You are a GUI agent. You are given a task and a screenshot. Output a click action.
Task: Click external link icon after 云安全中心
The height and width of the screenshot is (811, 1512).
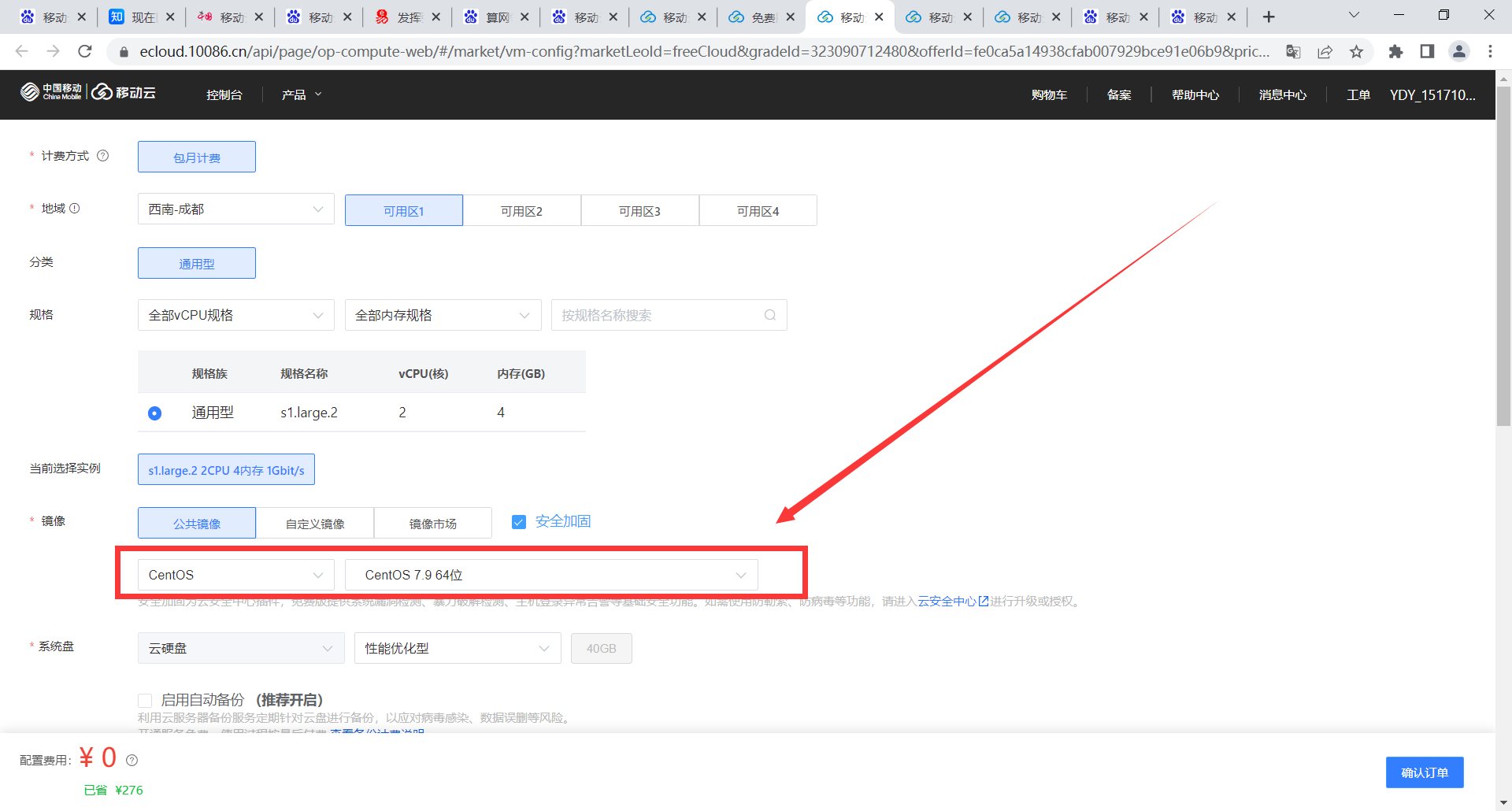tap(984, 602)
